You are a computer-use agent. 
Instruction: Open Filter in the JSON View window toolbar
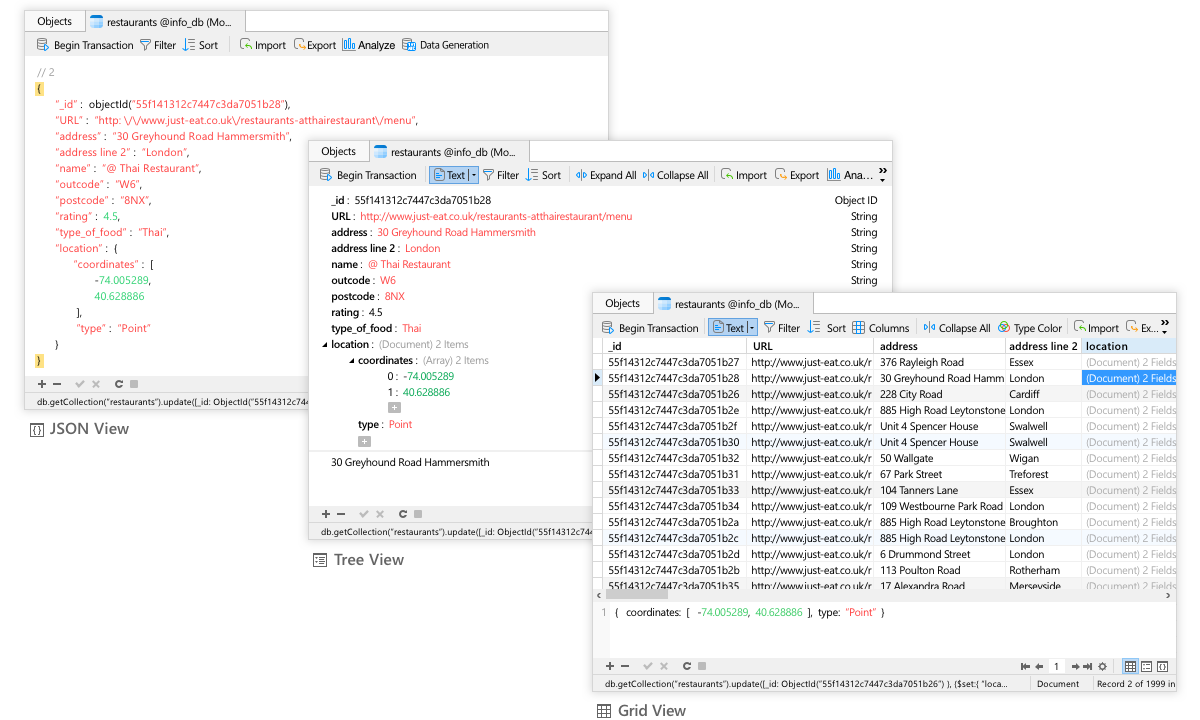158,45
